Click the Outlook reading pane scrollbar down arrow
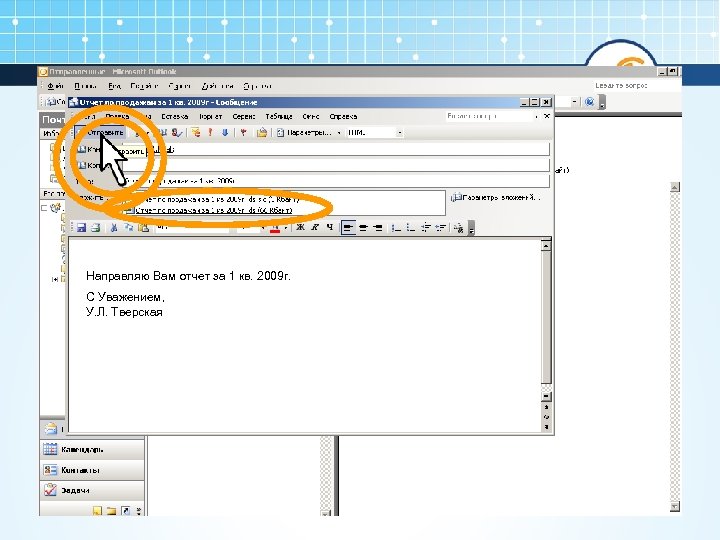Viewport: 720px width, 540px height. pos(675,506)
